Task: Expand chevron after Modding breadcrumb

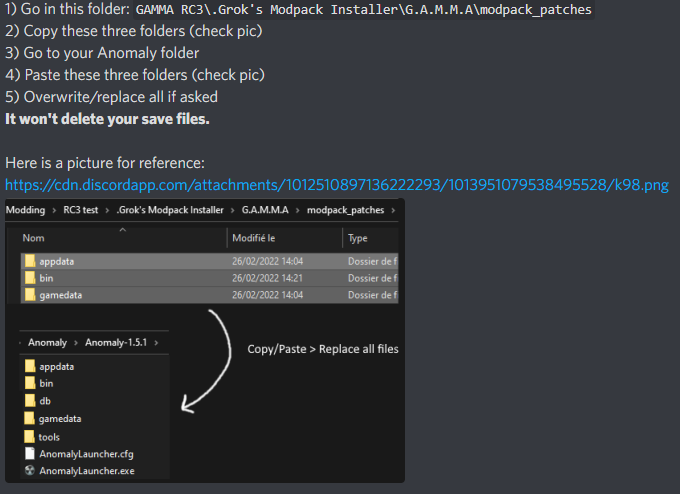Action: pos(54,210)
